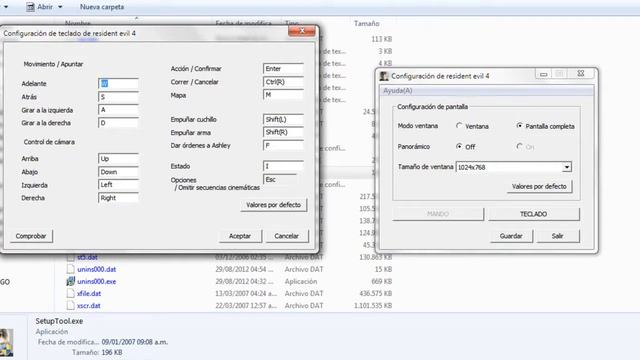
Task: Select the xfile.dat file
Action: pyautogui.click(x=89, y=293)
